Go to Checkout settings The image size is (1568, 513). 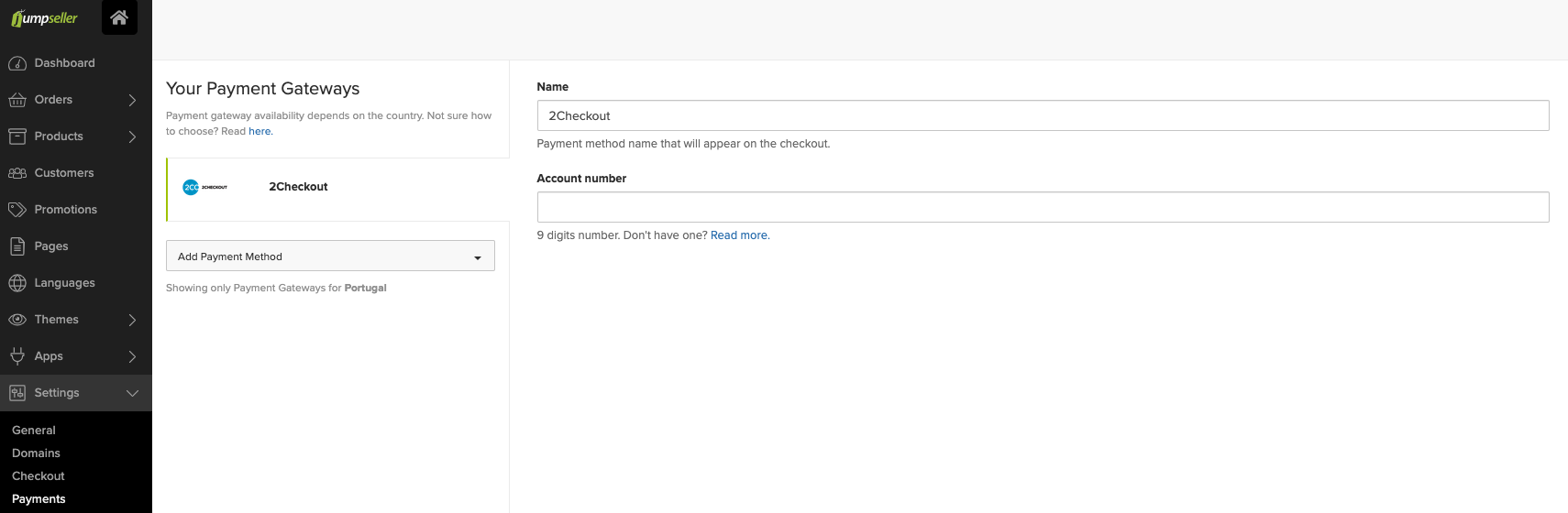click(x=39, y=476)
